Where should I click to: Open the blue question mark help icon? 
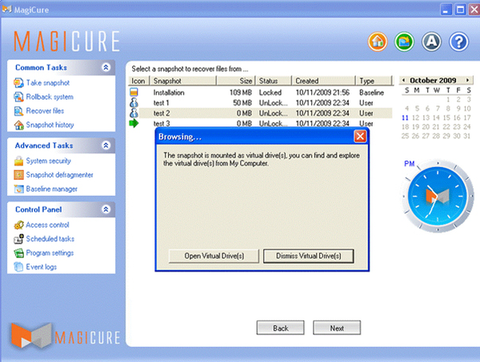(x=459, y=42)
